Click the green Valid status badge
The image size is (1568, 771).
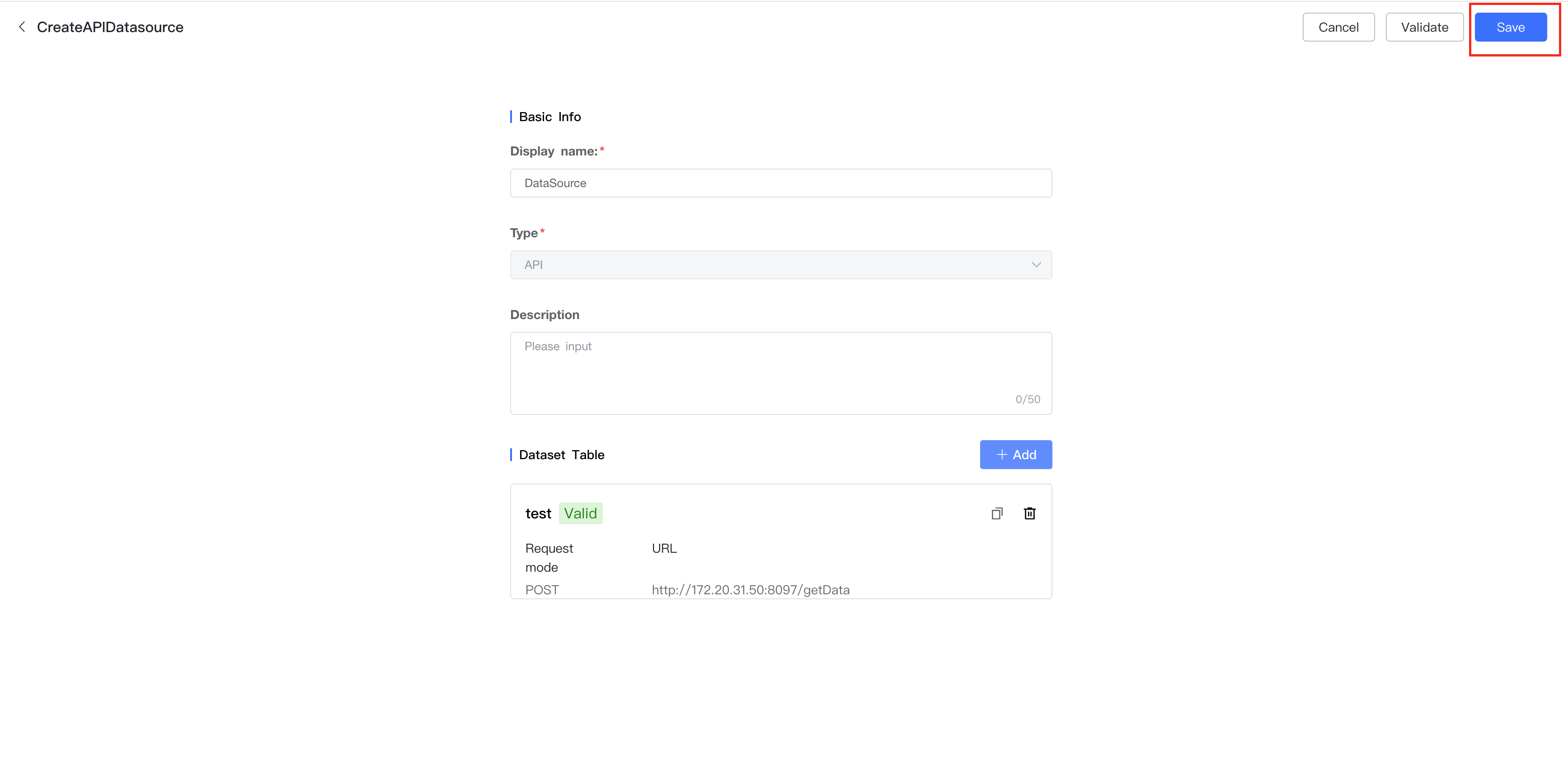pyautogui.click(x=580, y=513)
